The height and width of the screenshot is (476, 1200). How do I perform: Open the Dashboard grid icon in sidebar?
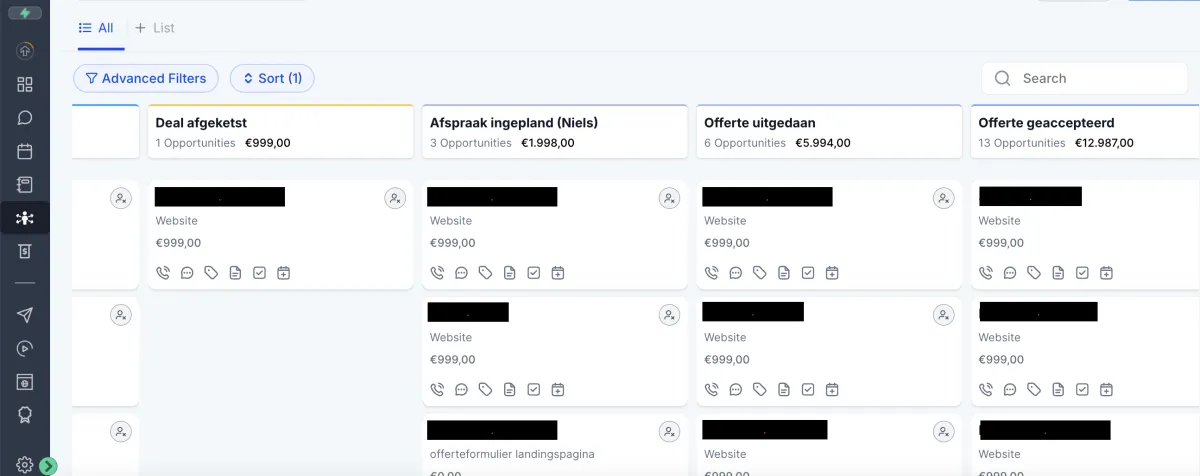[x=25, y=84]
